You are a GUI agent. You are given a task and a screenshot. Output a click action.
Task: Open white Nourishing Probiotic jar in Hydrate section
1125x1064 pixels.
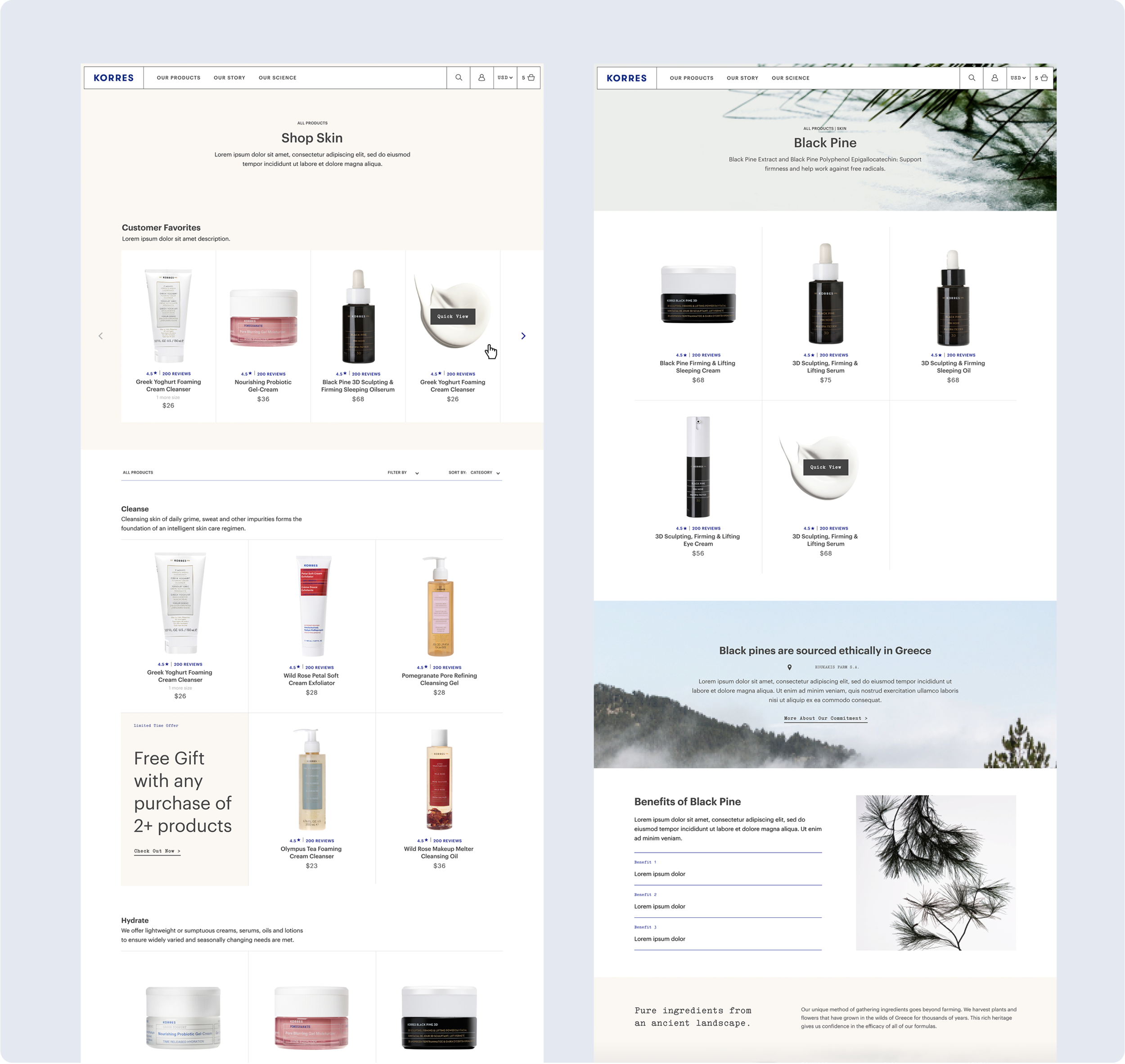183,1018
